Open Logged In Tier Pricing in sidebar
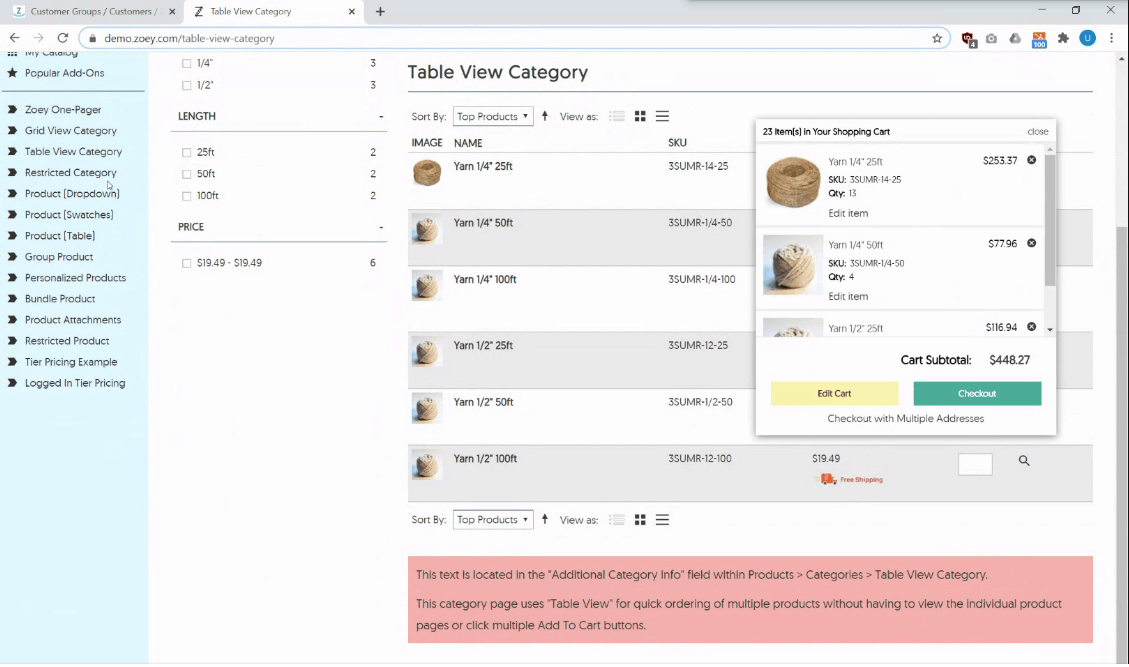1129x667 pixels. pos(75,382)
